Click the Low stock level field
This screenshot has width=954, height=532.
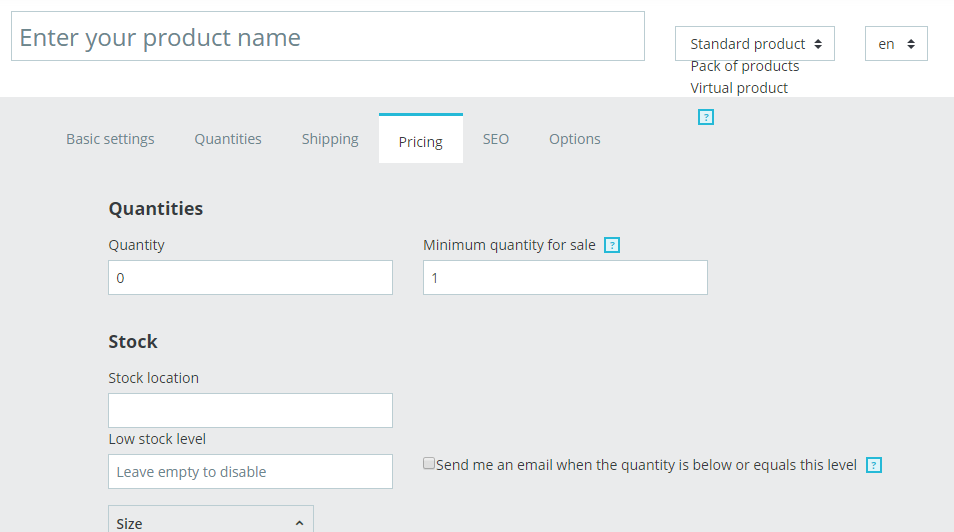click(250, 472)
